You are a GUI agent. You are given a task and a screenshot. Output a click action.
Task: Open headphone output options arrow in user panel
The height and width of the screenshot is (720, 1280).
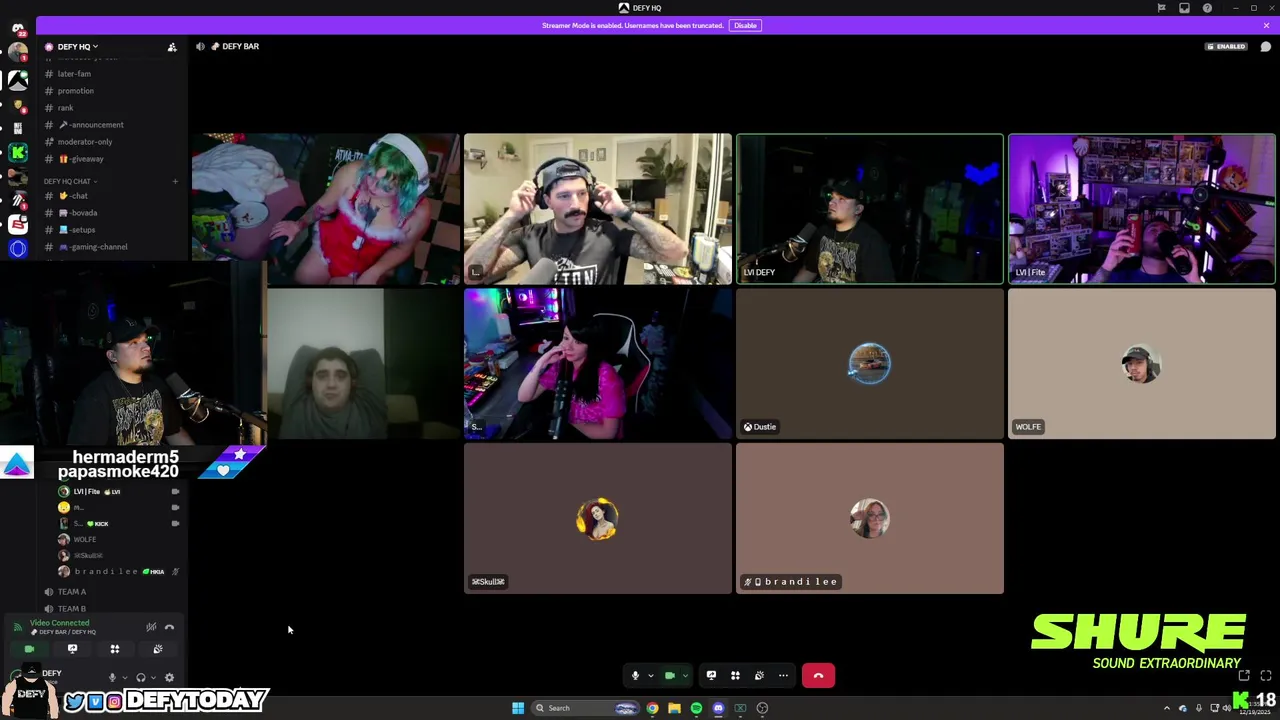[x=153, y=677]
